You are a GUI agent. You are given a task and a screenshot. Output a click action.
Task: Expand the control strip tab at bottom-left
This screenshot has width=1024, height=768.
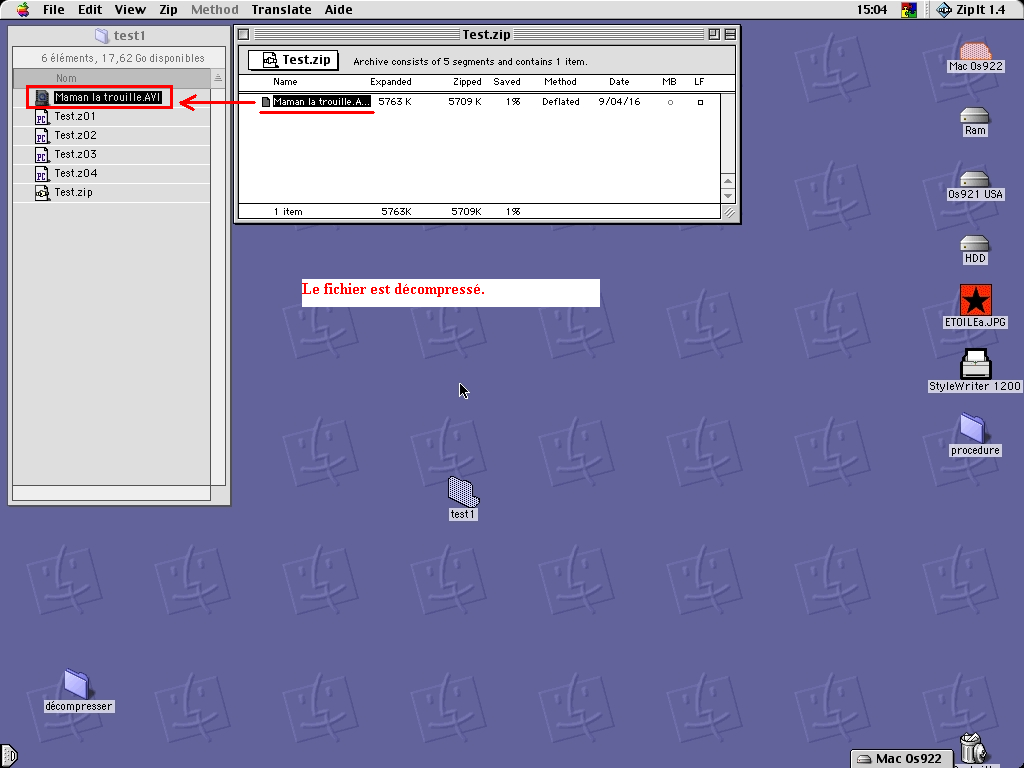(8, 756)
